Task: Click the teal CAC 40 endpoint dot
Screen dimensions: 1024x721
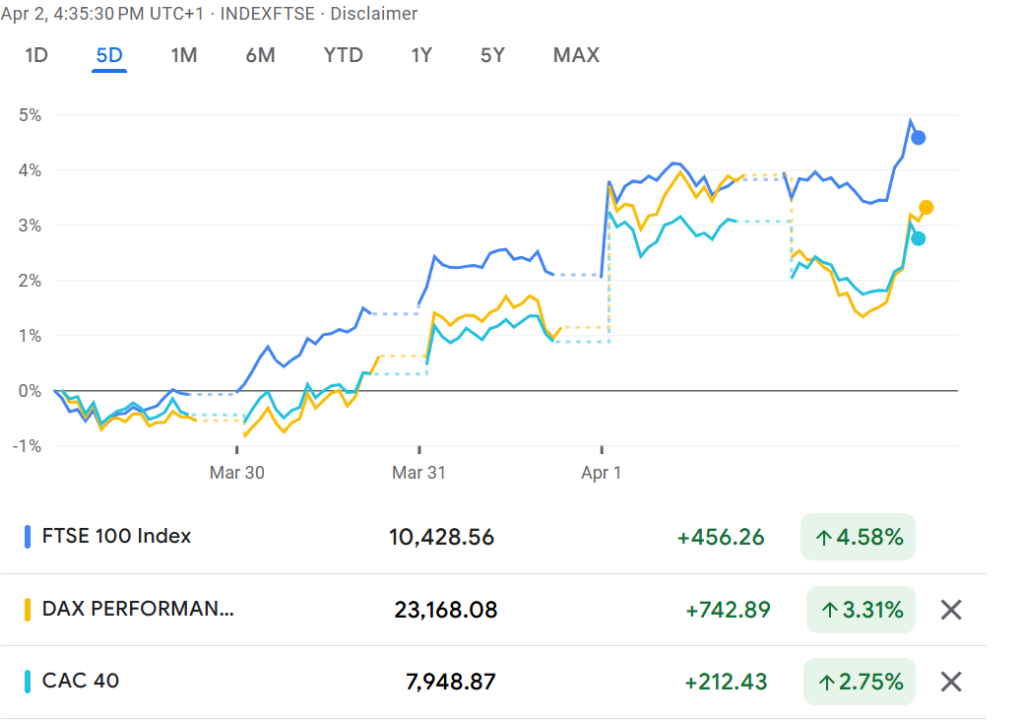Action: (x=918, y=238)
